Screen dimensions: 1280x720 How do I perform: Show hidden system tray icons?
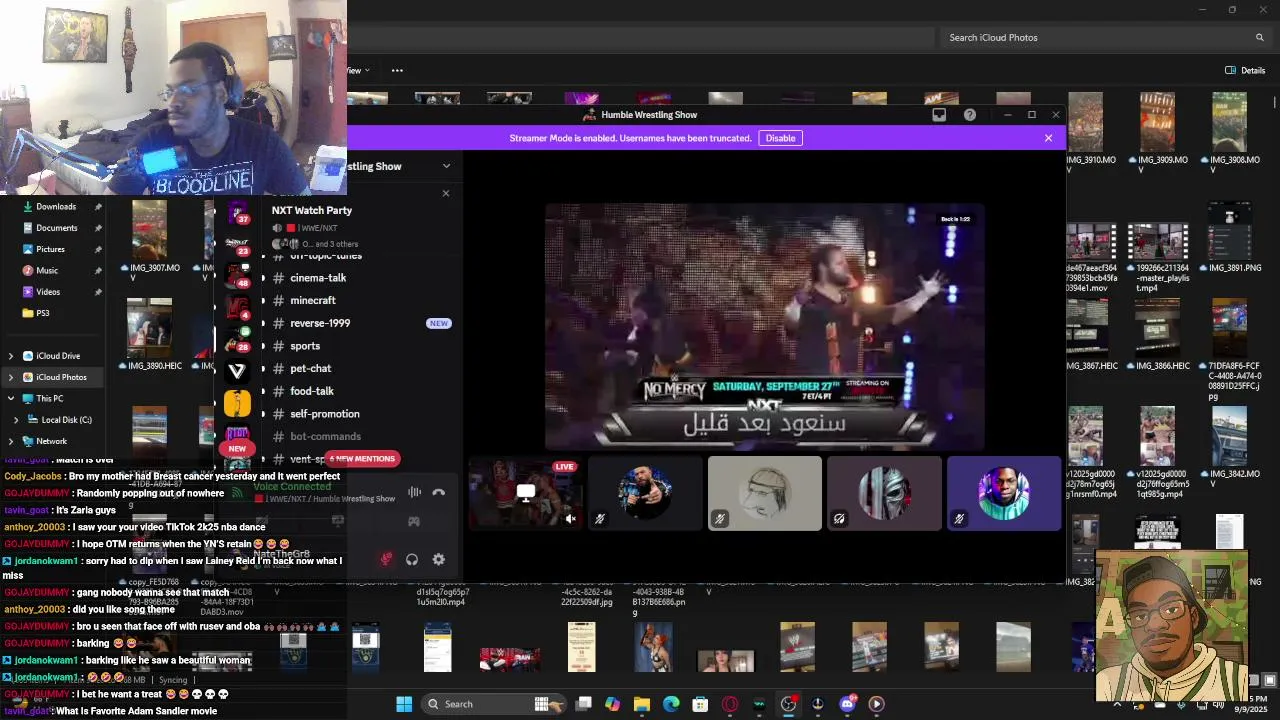(x=1117, y=704)
